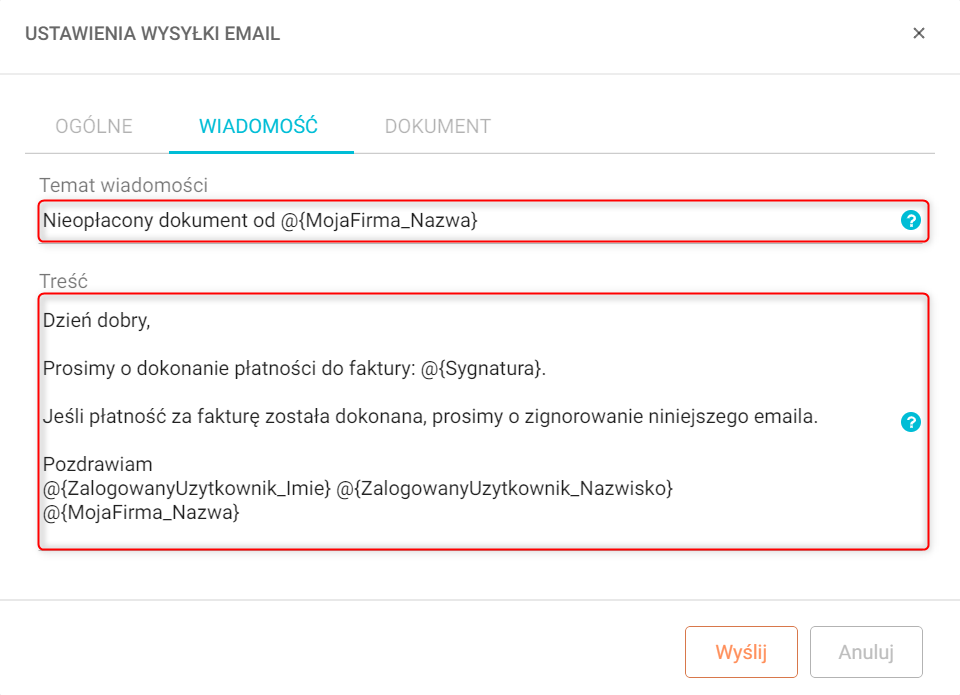Cancel using the Anuluj button

coord(866,652)
